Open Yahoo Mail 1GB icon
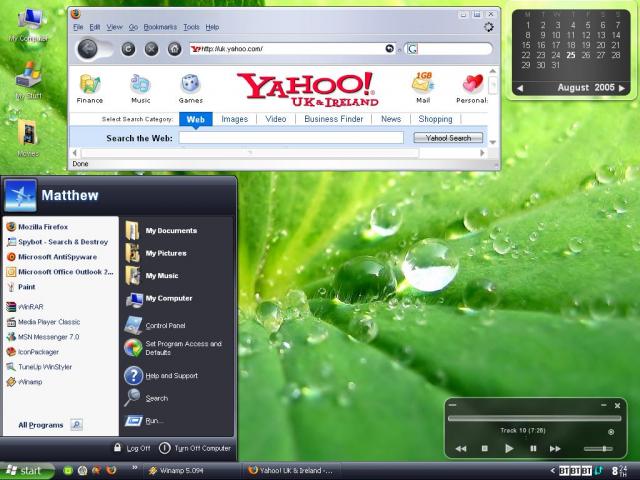 (423, 88)
